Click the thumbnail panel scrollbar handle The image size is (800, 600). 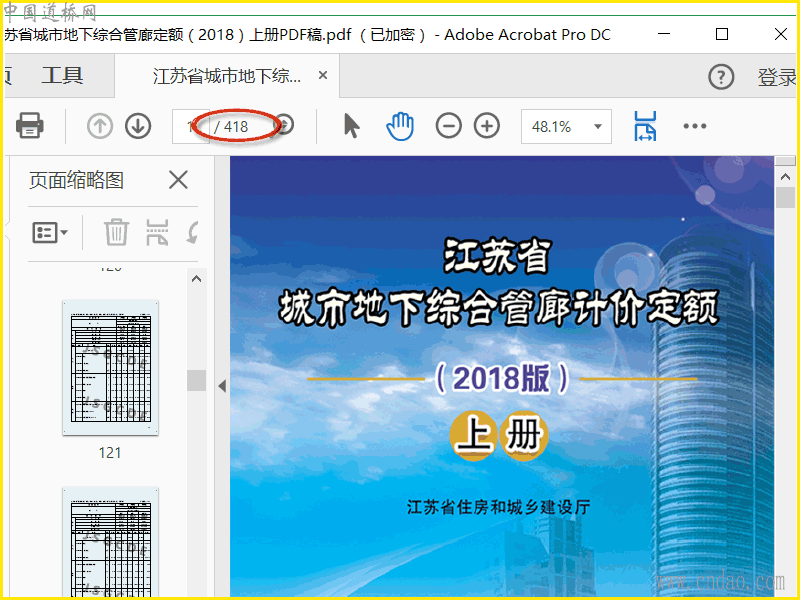click(x=196, y=380)
